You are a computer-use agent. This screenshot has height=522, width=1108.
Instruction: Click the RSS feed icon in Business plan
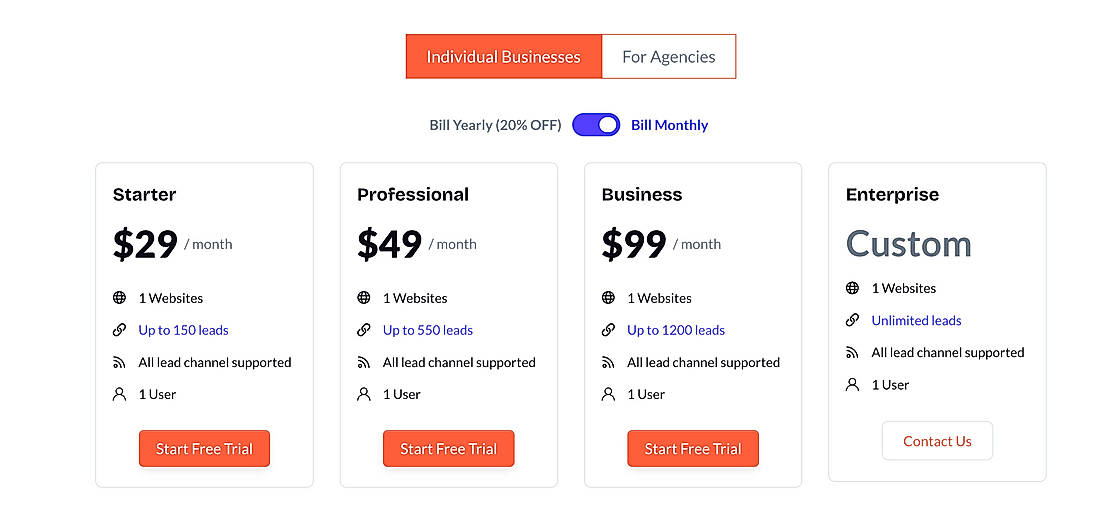[x=608, y=362]
